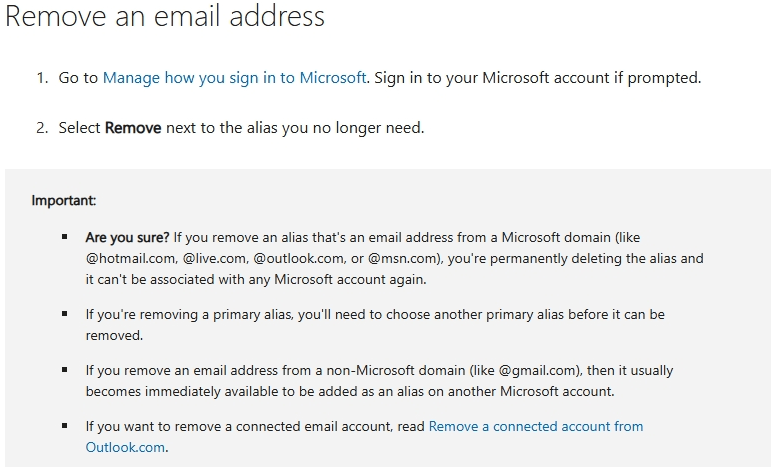
Task: Open the Manage how you sign in to Microsoft link
Action: pos(234,77)
